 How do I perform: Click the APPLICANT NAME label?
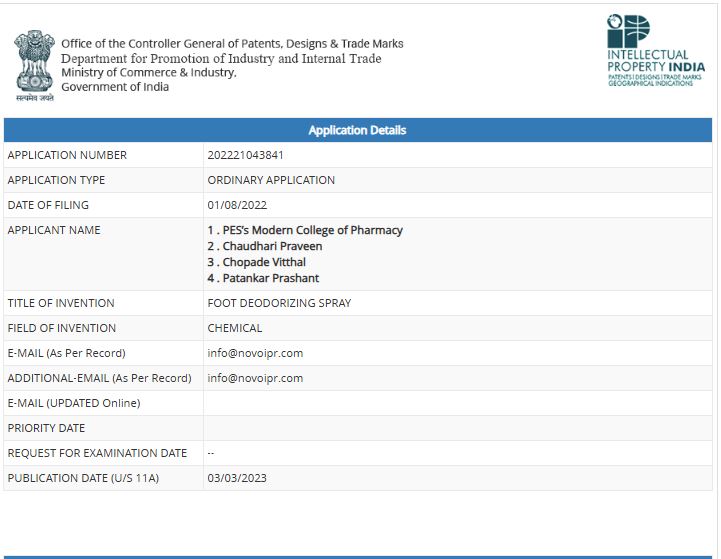click(54, 230)
